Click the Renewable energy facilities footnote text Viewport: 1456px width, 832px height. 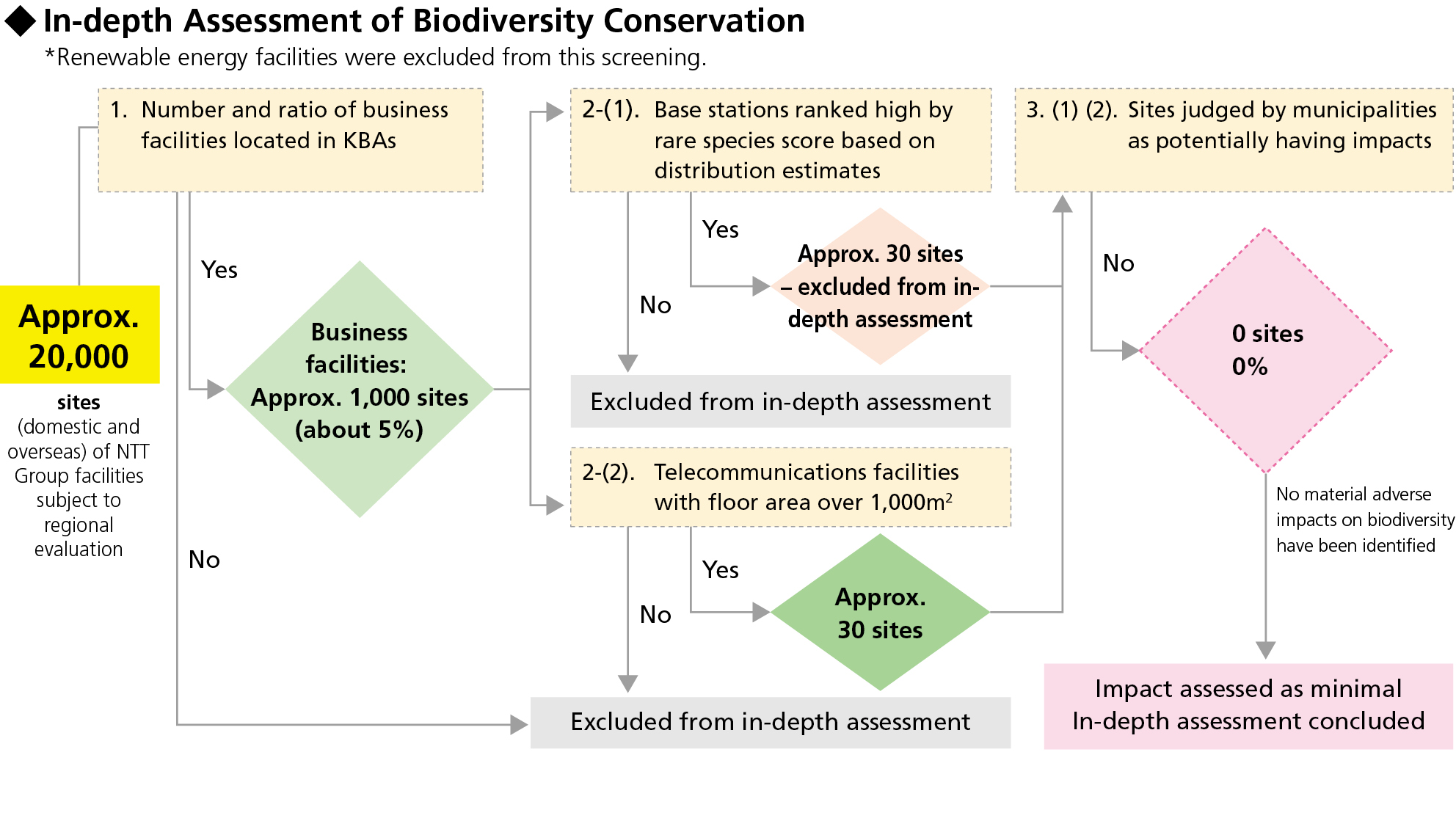click(x=375, y=57)
